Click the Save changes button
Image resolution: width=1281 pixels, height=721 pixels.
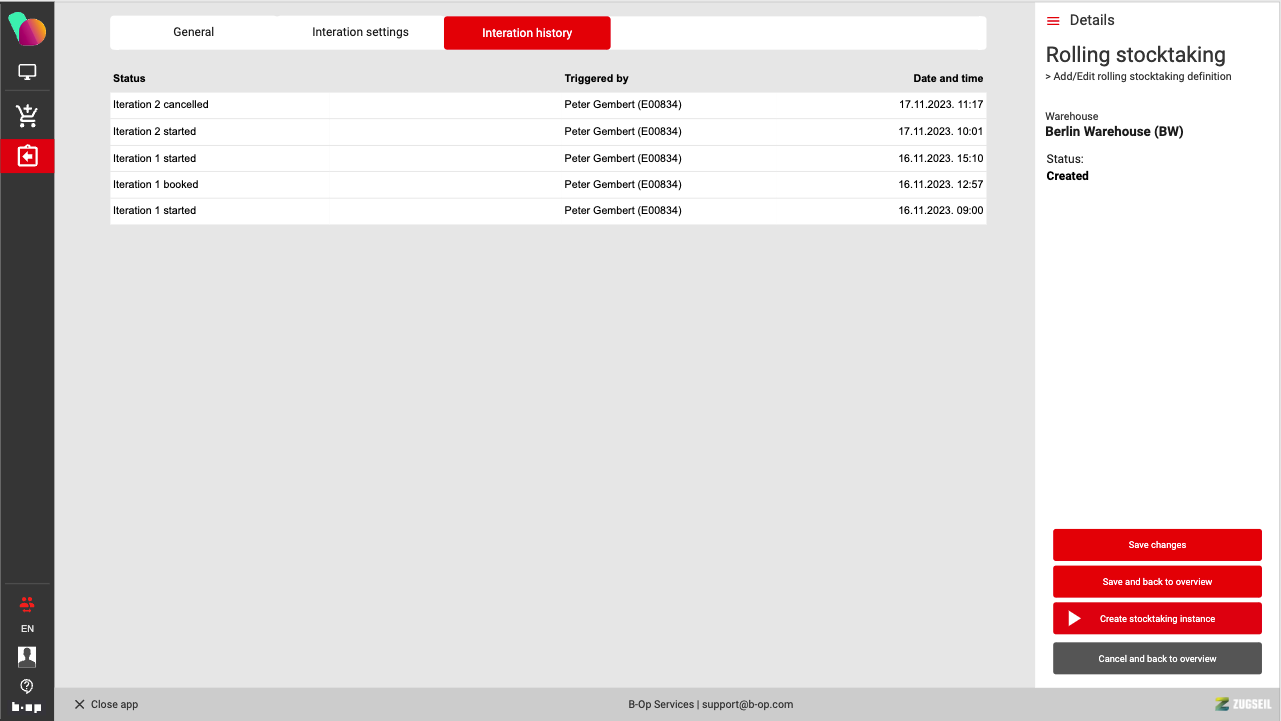(x=1157, y=545)
